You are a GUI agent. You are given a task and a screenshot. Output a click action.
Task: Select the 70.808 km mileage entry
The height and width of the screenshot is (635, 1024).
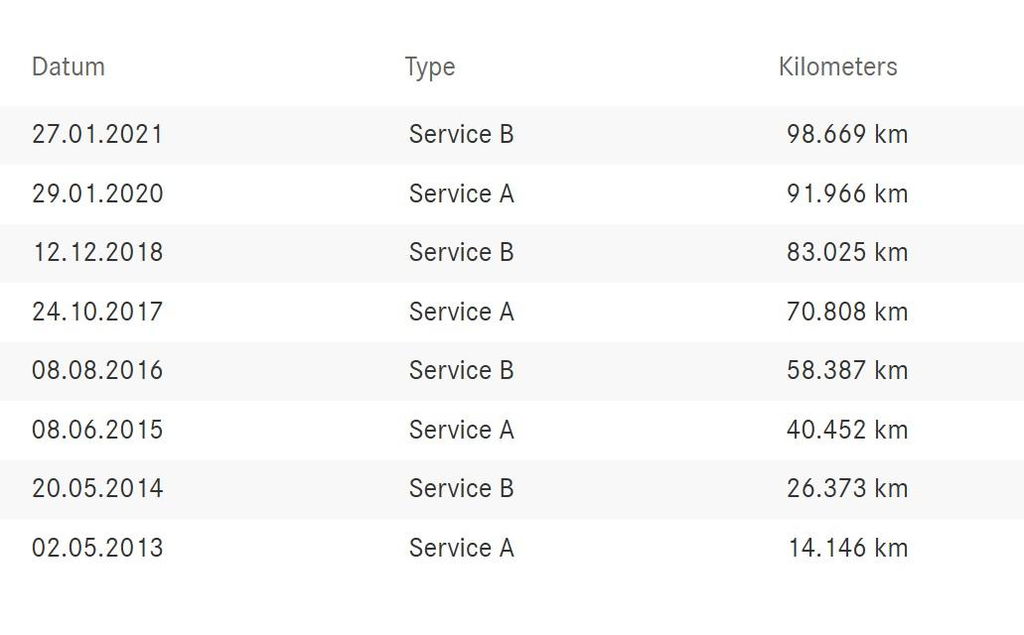[847, 311]
